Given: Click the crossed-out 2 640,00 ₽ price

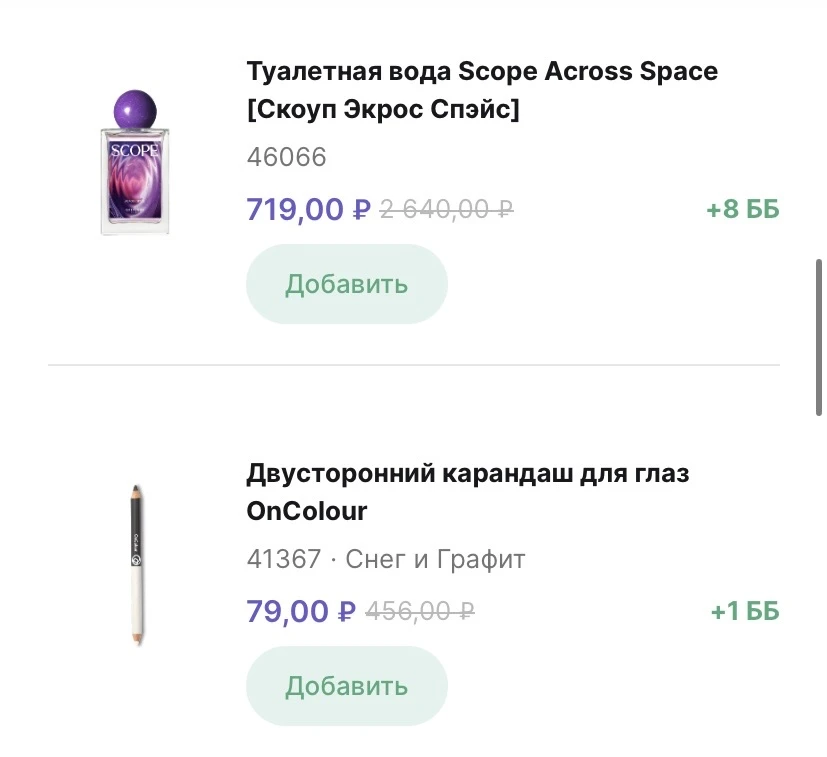Looking at the screenshot, I should [447, 209].
